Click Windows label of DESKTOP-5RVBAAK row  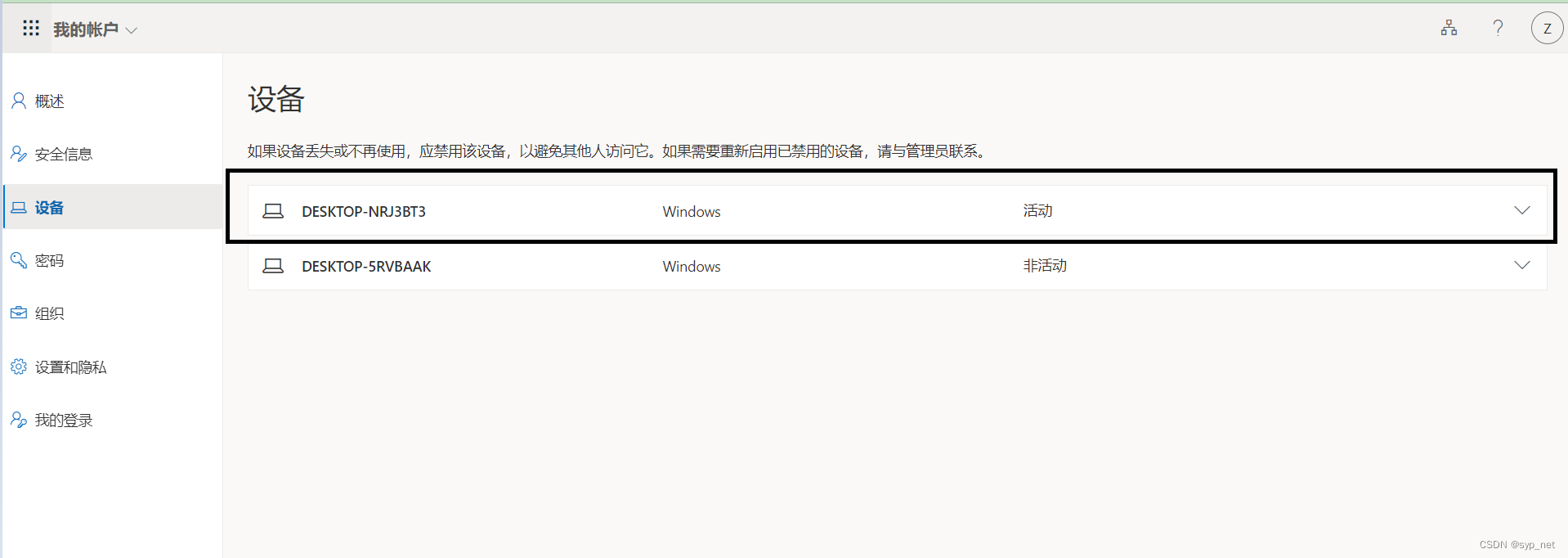692,266
